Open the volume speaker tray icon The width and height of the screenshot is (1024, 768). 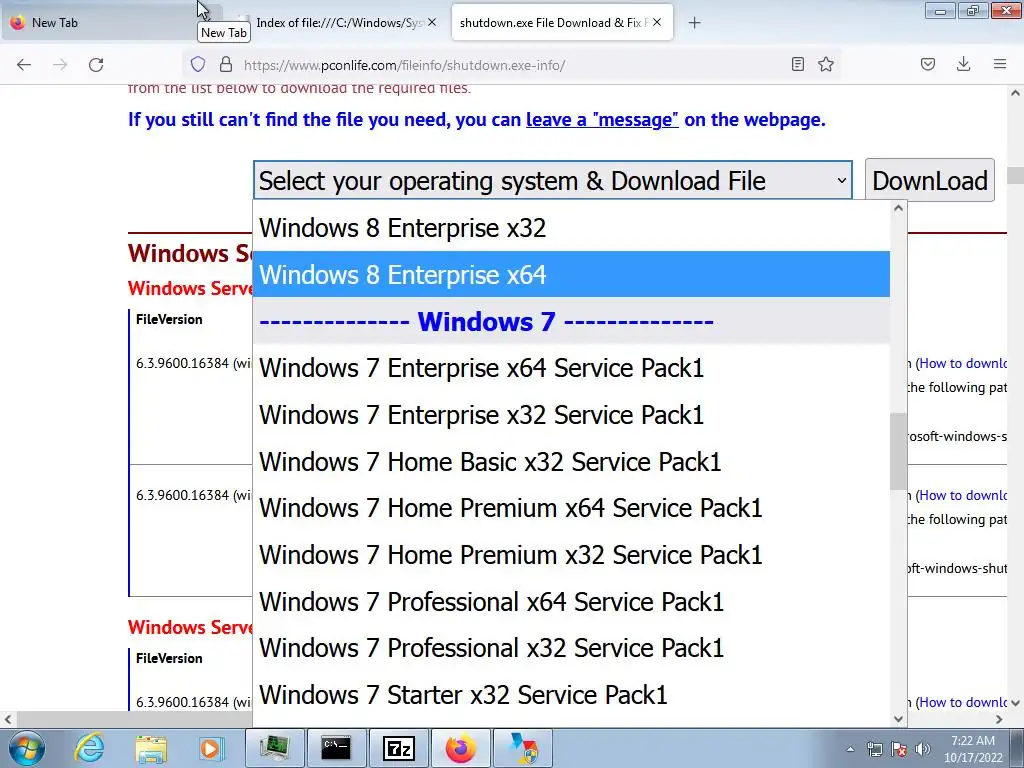coord(923,749)
